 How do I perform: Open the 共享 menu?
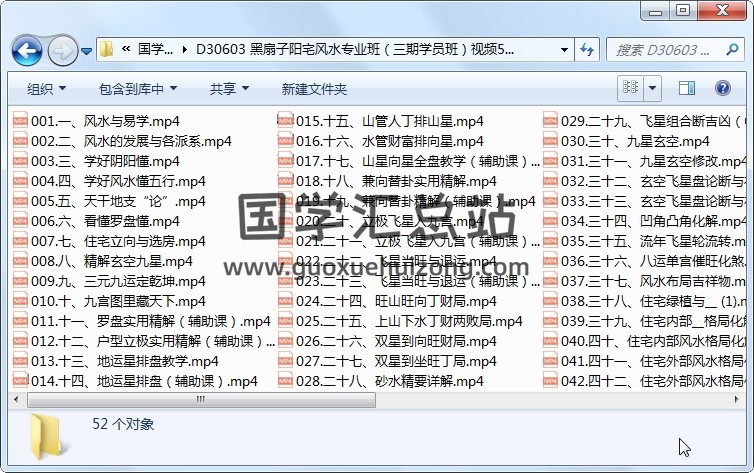point(229,88)
